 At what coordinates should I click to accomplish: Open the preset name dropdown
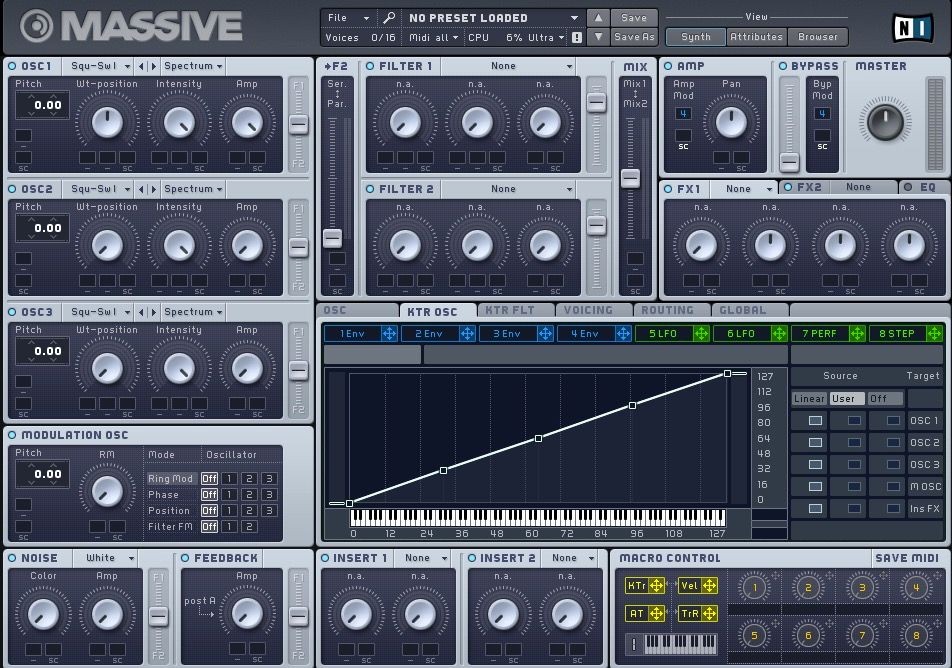click(x=493, y=18)
